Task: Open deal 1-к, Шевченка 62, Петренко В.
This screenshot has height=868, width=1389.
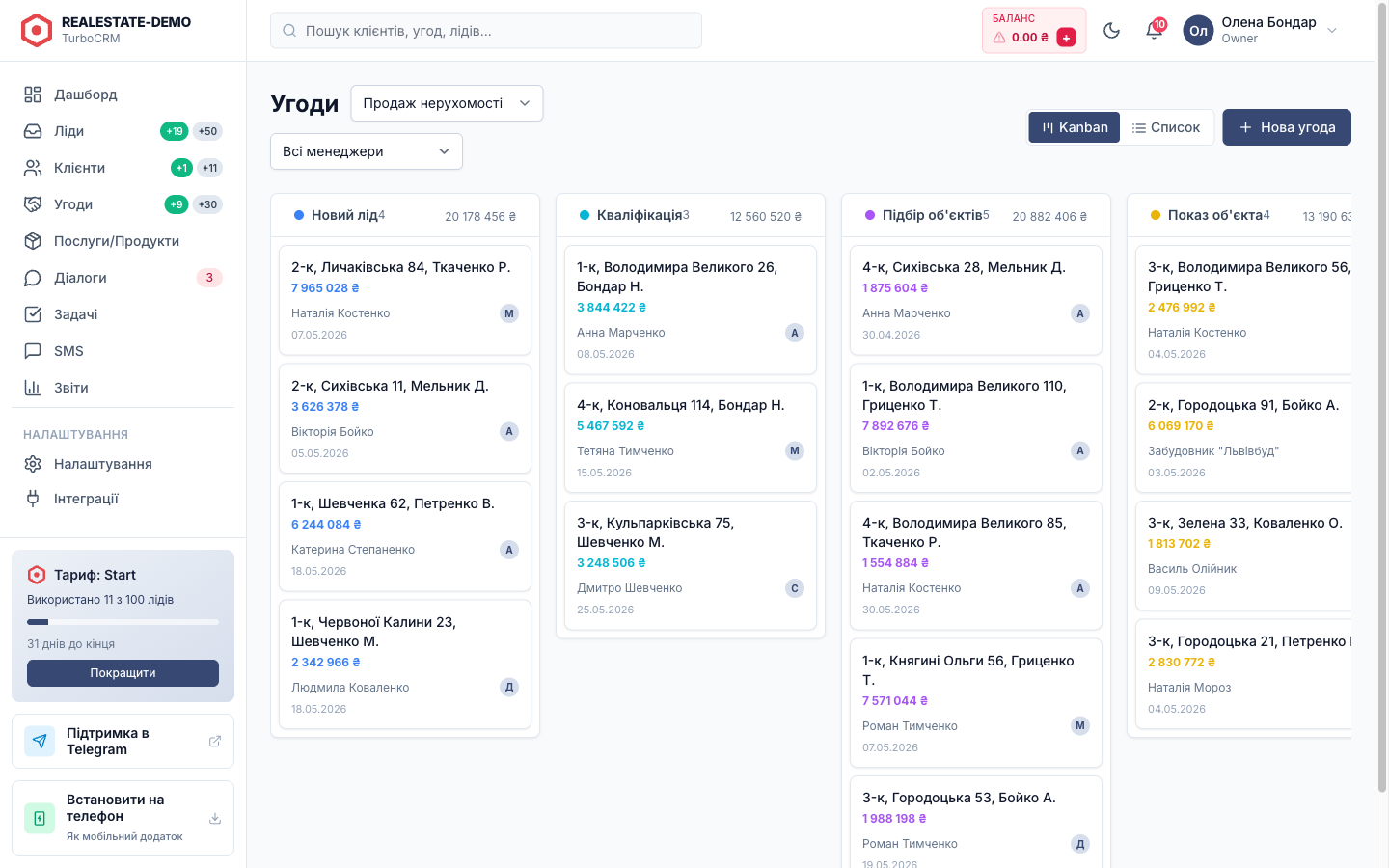Action: click(405, 536)
